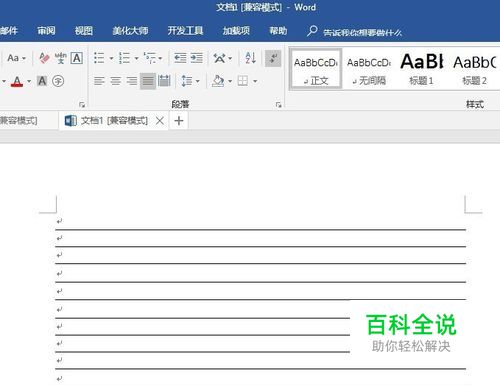
Task: Apply distributed alignment
Action: 164,81
